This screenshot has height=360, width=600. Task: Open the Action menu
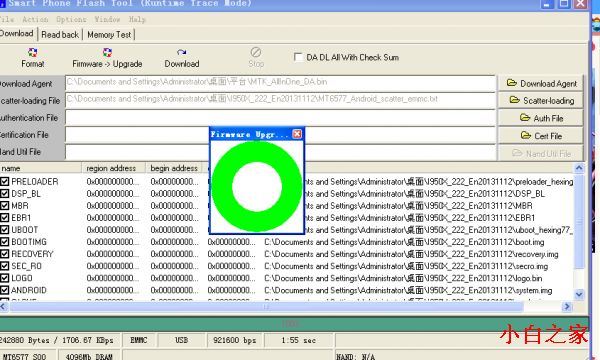(35, 19)
